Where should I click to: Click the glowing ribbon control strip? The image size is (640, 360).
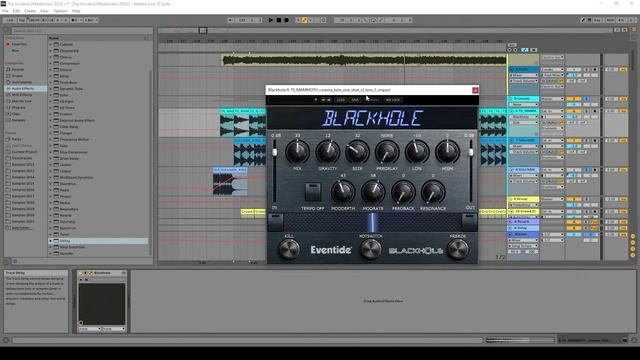pos(372,222)
